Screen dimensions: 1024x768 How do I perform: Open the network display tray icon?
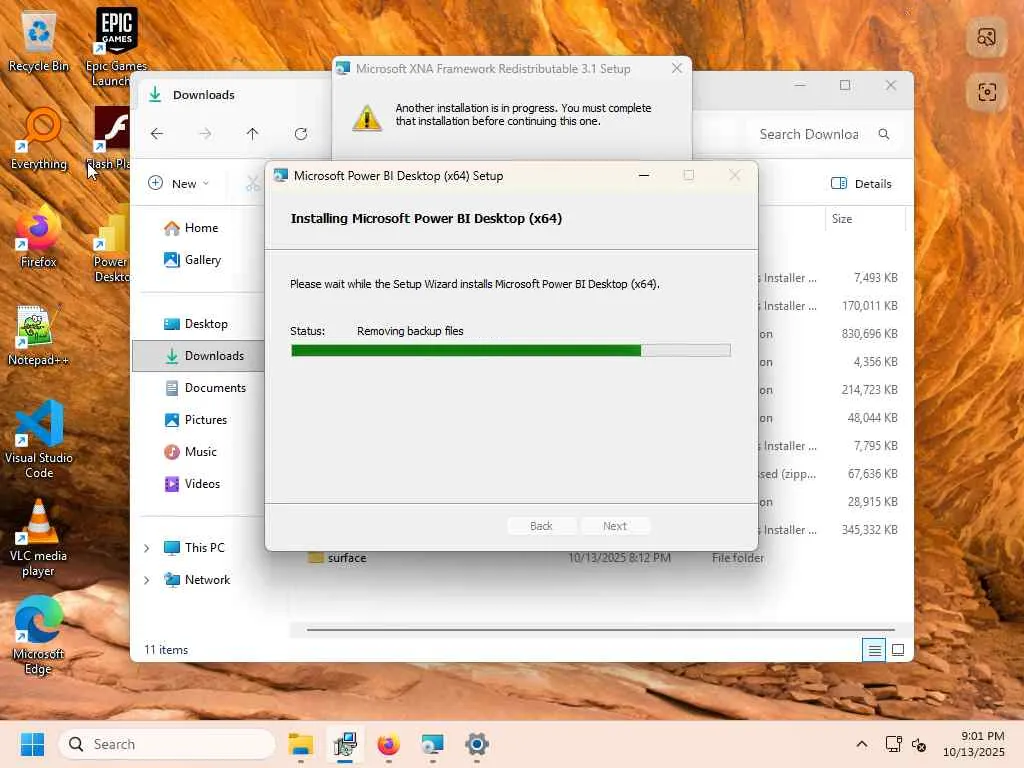(x=893, y=744)
